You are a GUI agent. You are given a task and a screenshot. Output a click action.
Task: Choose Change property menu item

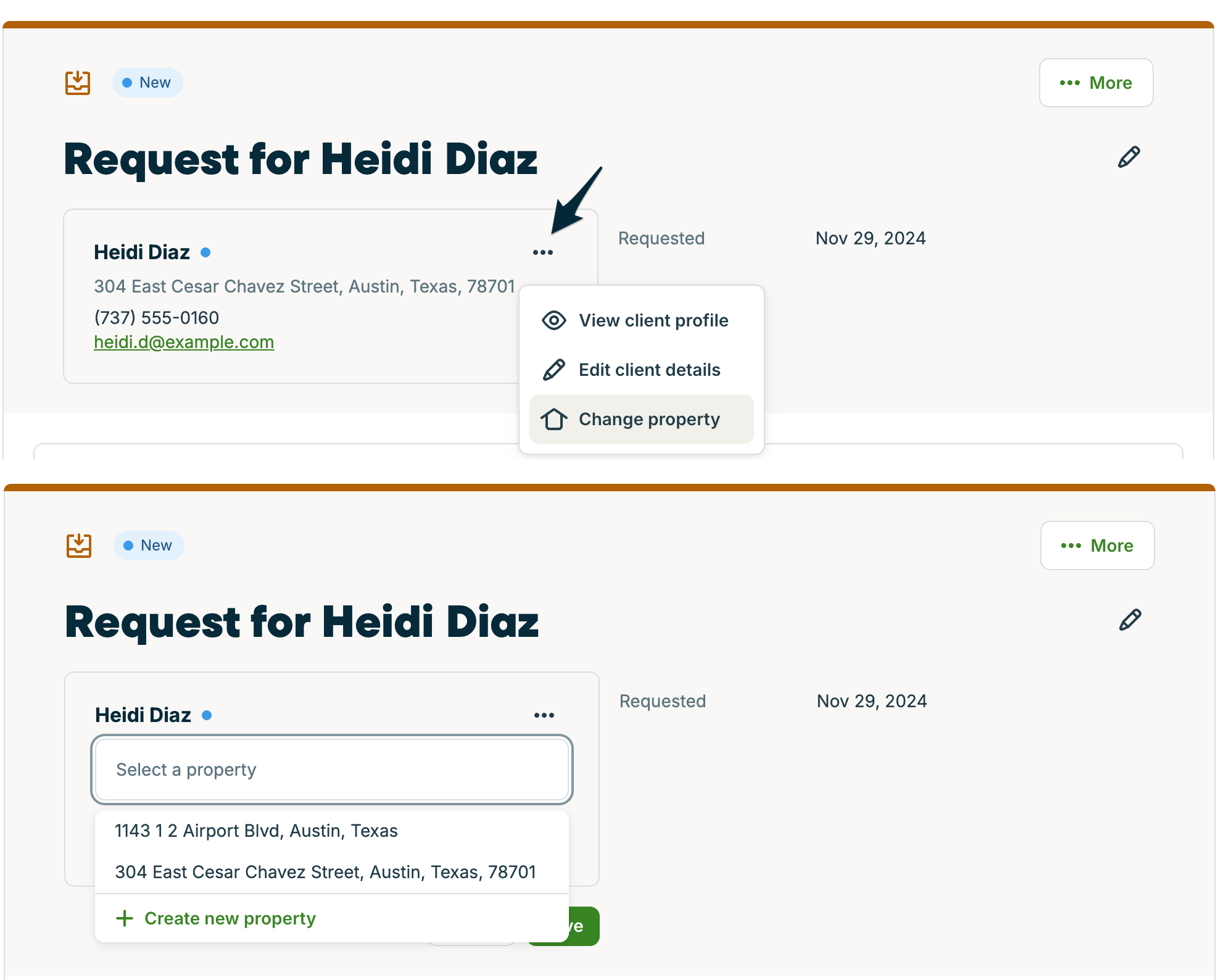click(649, 419)
